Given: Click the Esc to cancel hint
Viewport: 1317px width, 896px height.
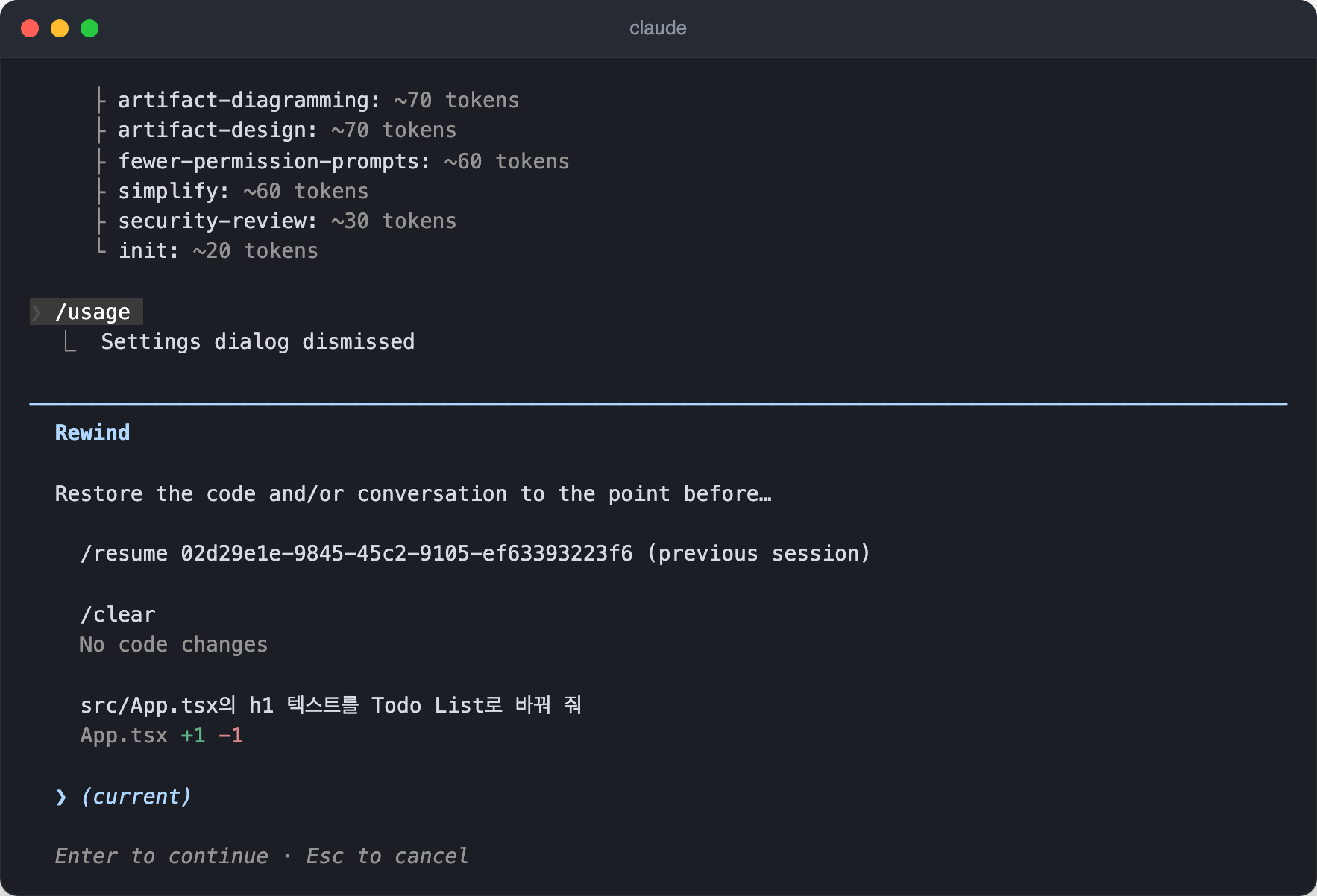Looking at the screenshot, I should (387, 856).
